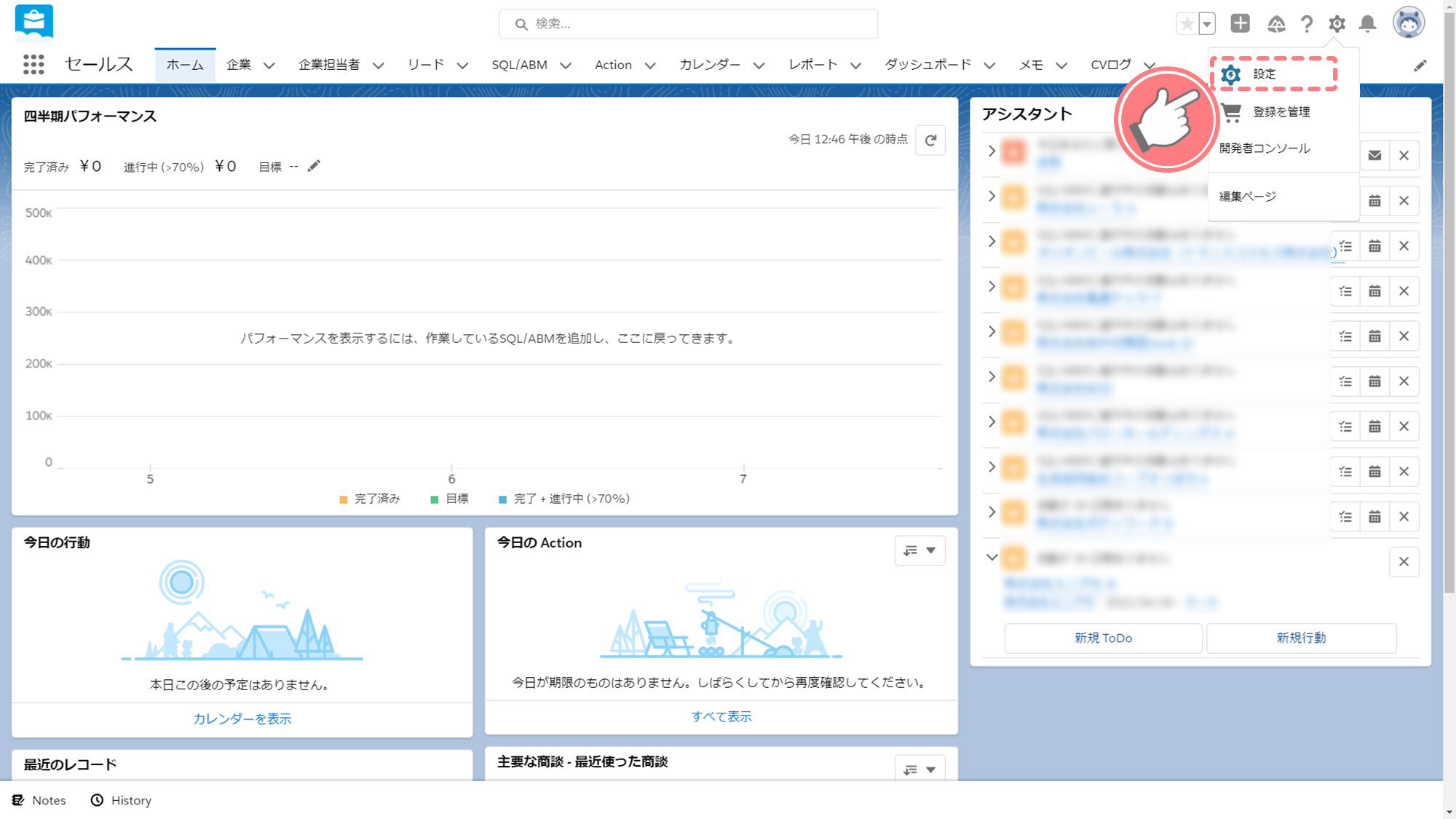Viewport: 1456px width, 819px height.
Task: Select 登録を管理 from the gear menu
Action: pyautogui.click(x=1283, y=112)
